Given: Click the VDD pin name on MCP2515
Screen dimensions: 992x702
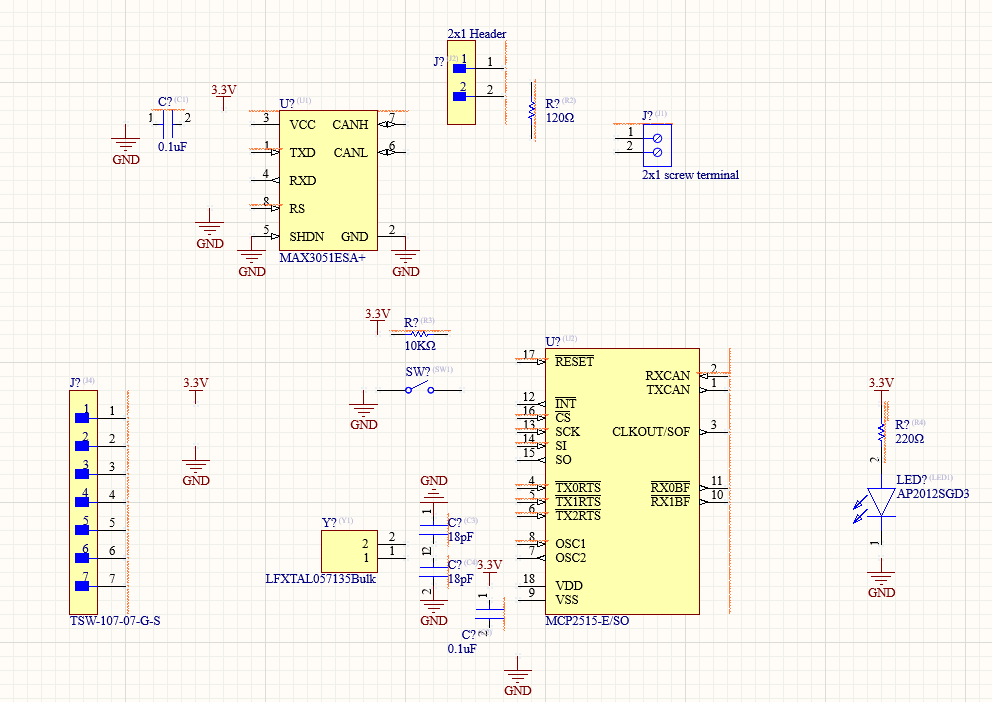Looking at the screenshot, I should tap(569, 586).
